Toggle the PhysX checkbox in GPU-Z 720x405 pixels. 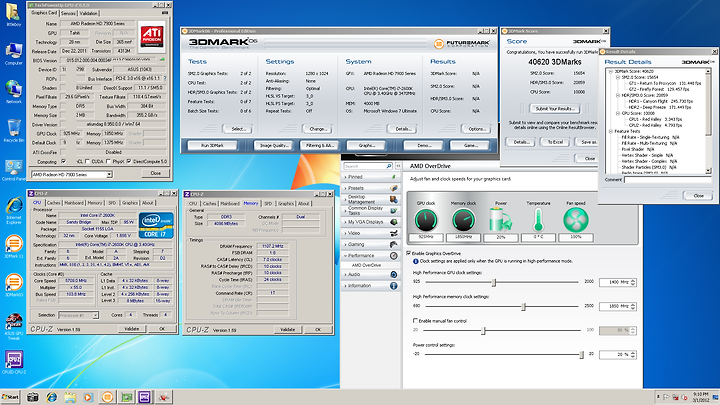coord(107,161)
